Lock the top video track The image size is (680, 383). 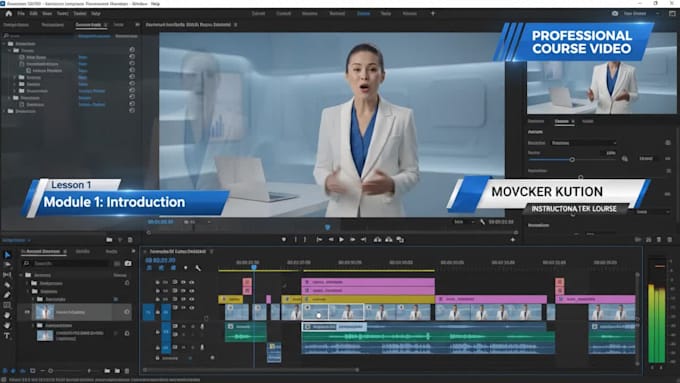pyautogui.click(x=157, y=282)
